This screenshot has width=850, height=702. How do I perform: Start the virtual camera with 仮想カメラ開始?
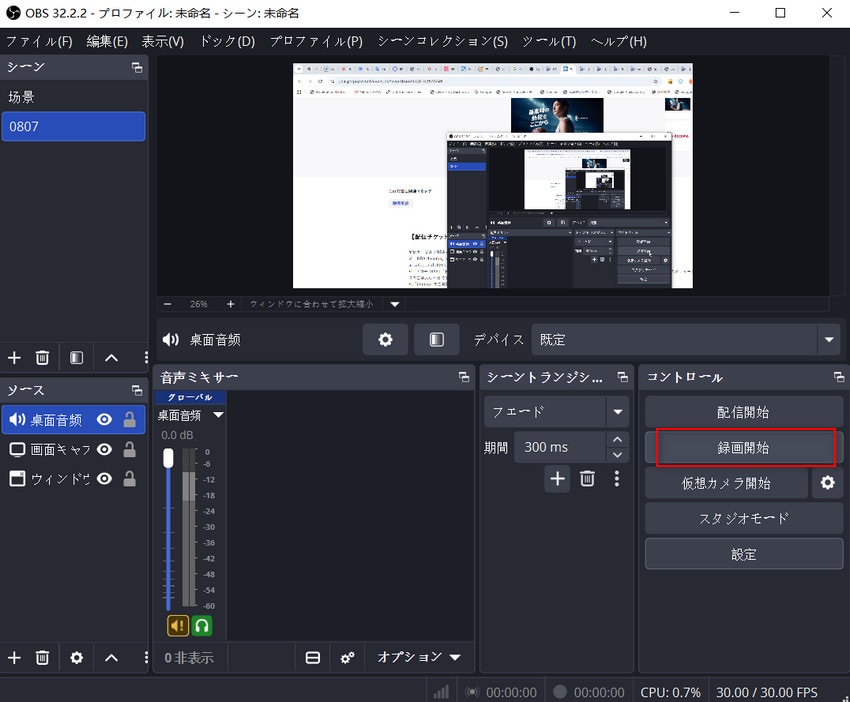726,482
